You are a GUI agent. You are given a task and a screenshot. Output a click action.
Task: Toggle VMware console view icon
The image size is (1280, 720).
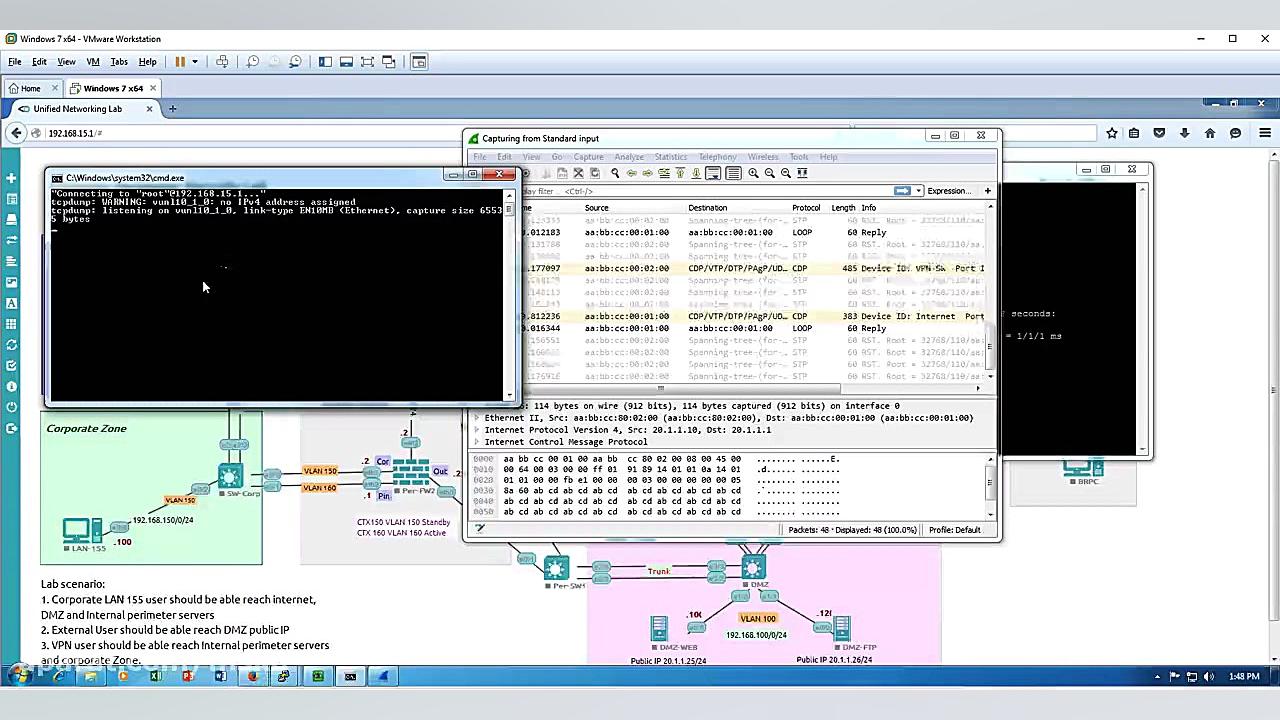tap(418, 62)
